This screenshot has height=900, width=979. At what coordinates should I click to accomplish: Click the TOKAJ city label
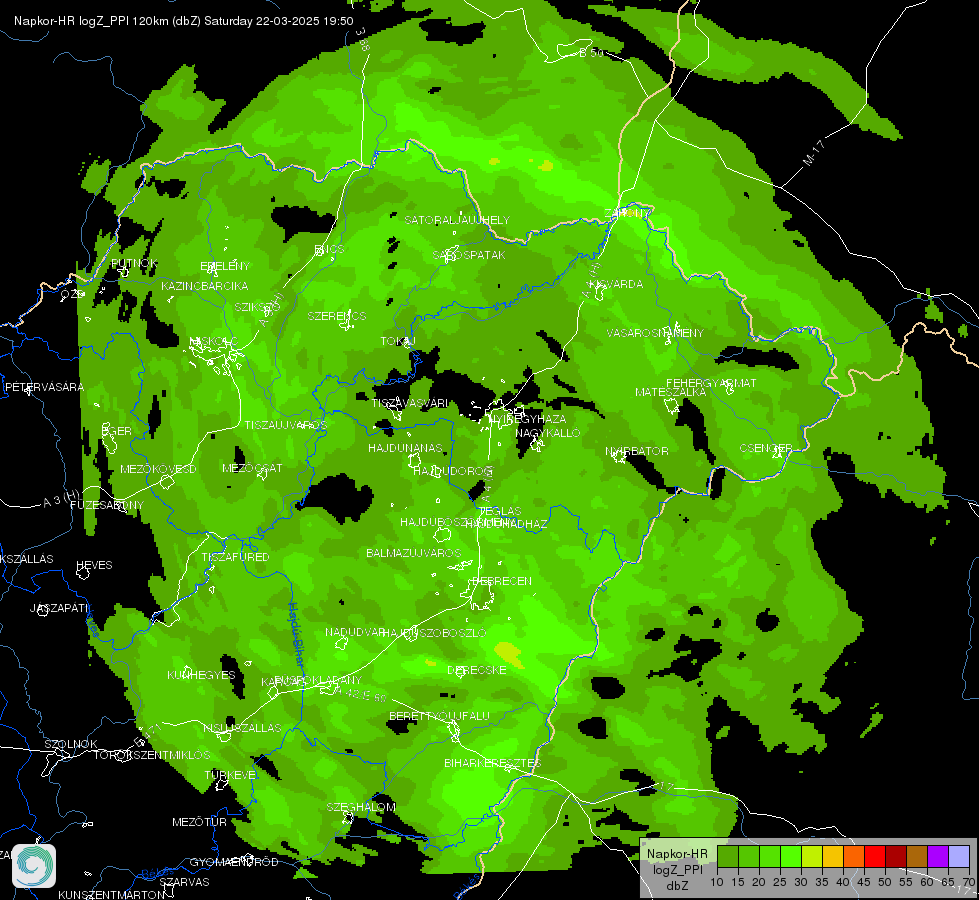tap(398, 341)
